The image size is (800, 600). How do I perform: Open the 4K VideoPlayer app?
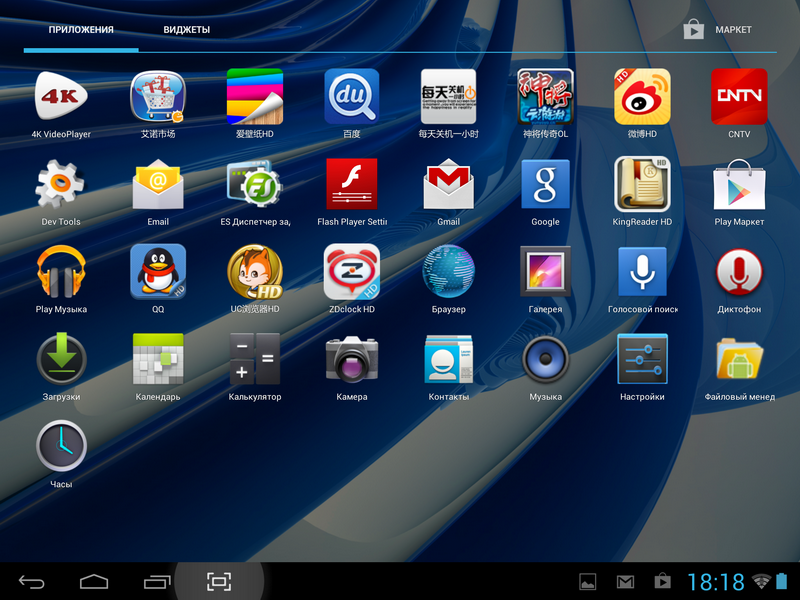(x=61, y=97)
